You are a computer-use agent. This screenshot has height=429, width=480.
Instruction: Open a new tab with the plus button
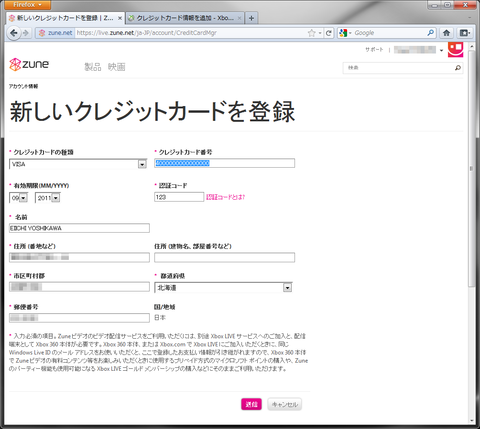pyautogui.click(x=251, y=18)
